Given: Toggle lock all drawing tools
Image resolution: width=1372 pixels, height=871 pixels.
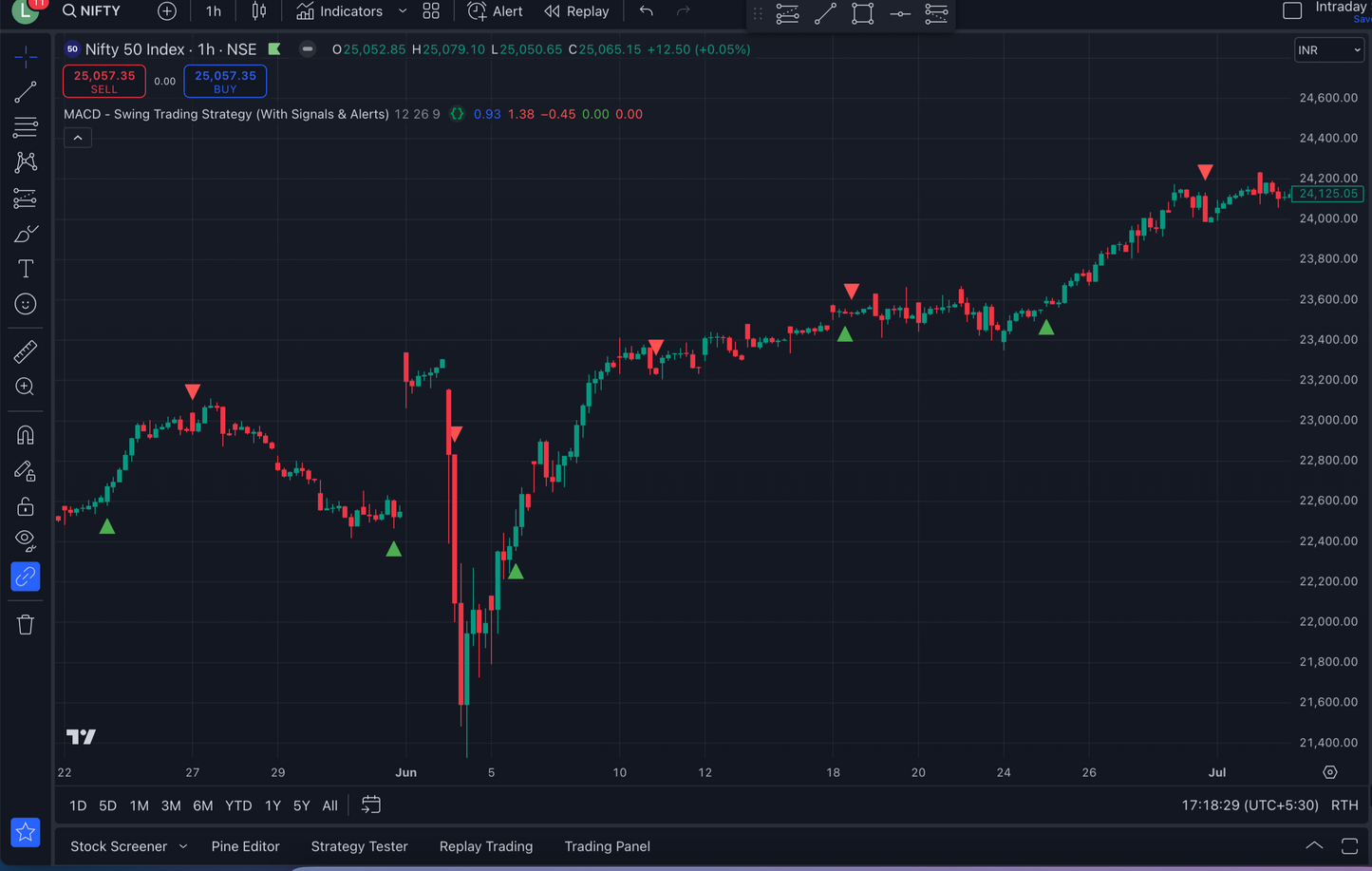Looking at the screenshot, I should pyautogui.click(x=26, y=506).
